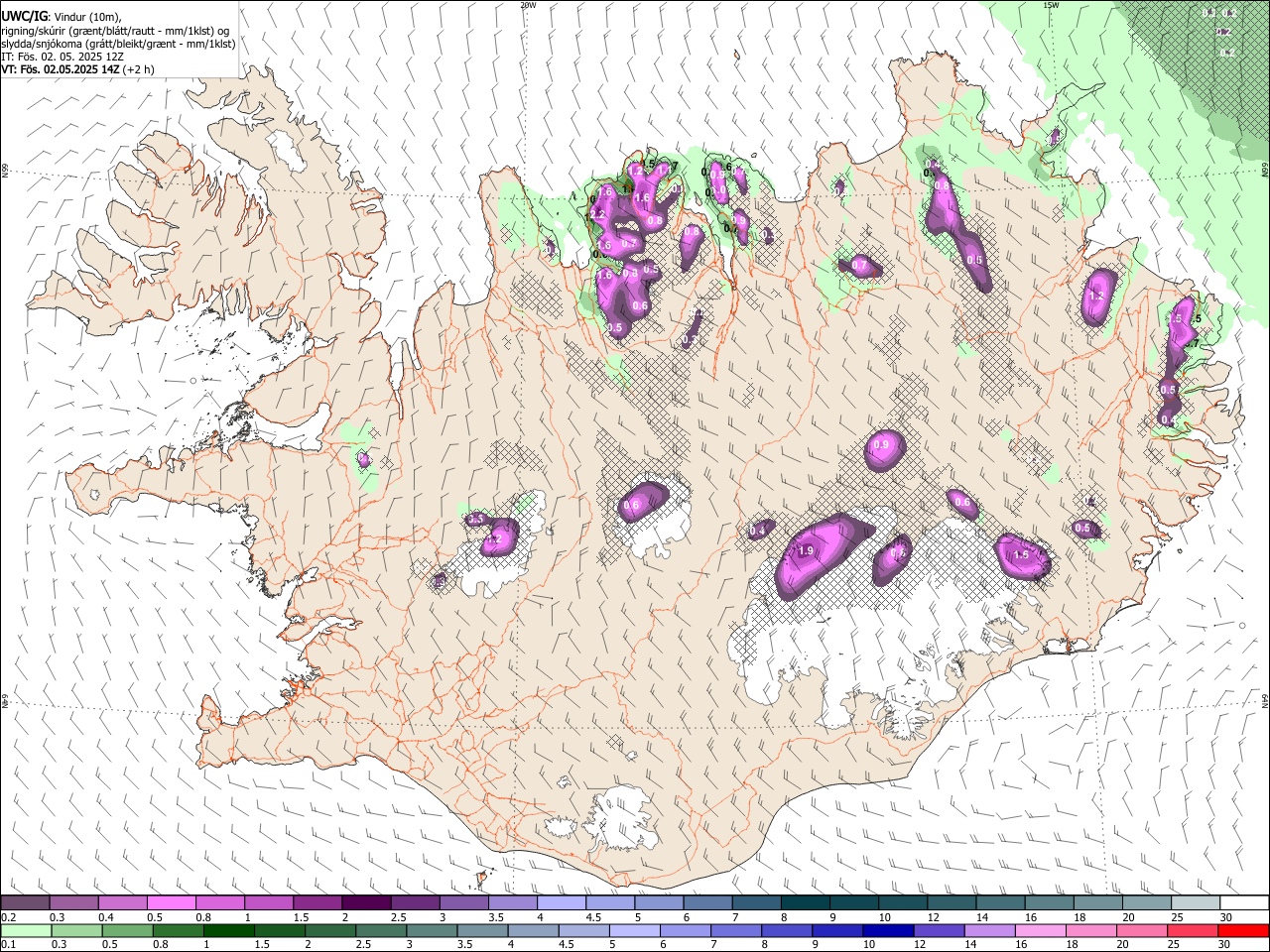
Task: Pick the medium green swatch labeled 0.8
Action: [179, 930]
